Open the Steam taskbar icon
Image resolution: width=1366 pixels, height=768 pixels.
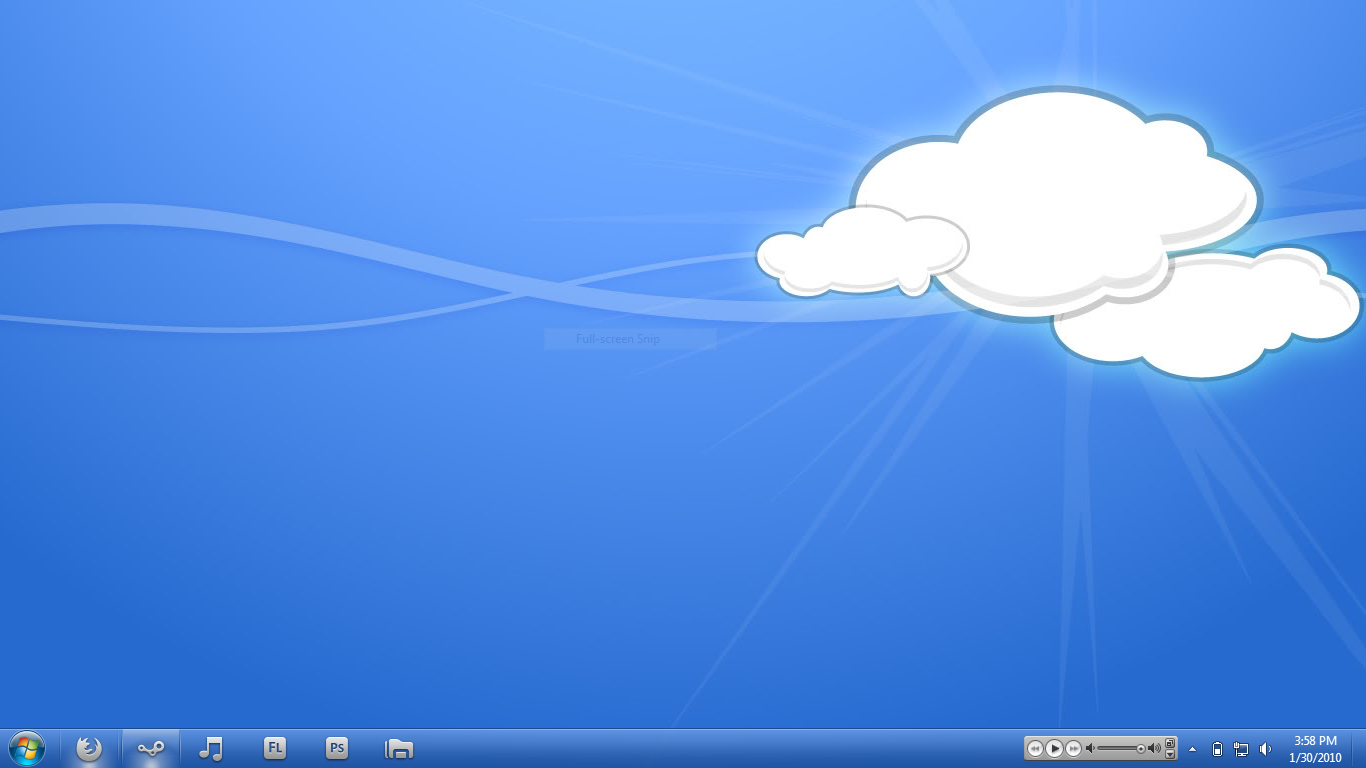point(151,748)
